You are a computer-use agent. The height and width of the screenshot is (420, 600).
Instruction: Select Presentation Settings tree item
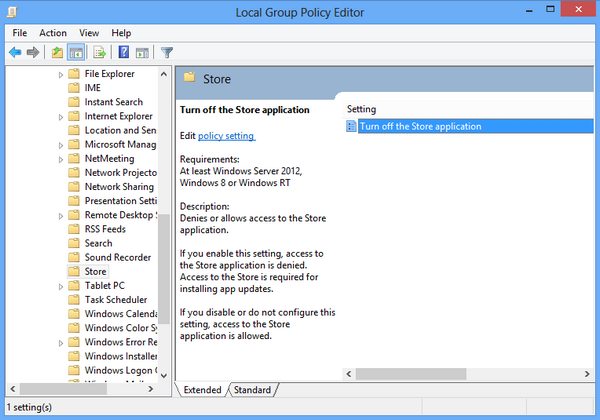pos(121,201)
